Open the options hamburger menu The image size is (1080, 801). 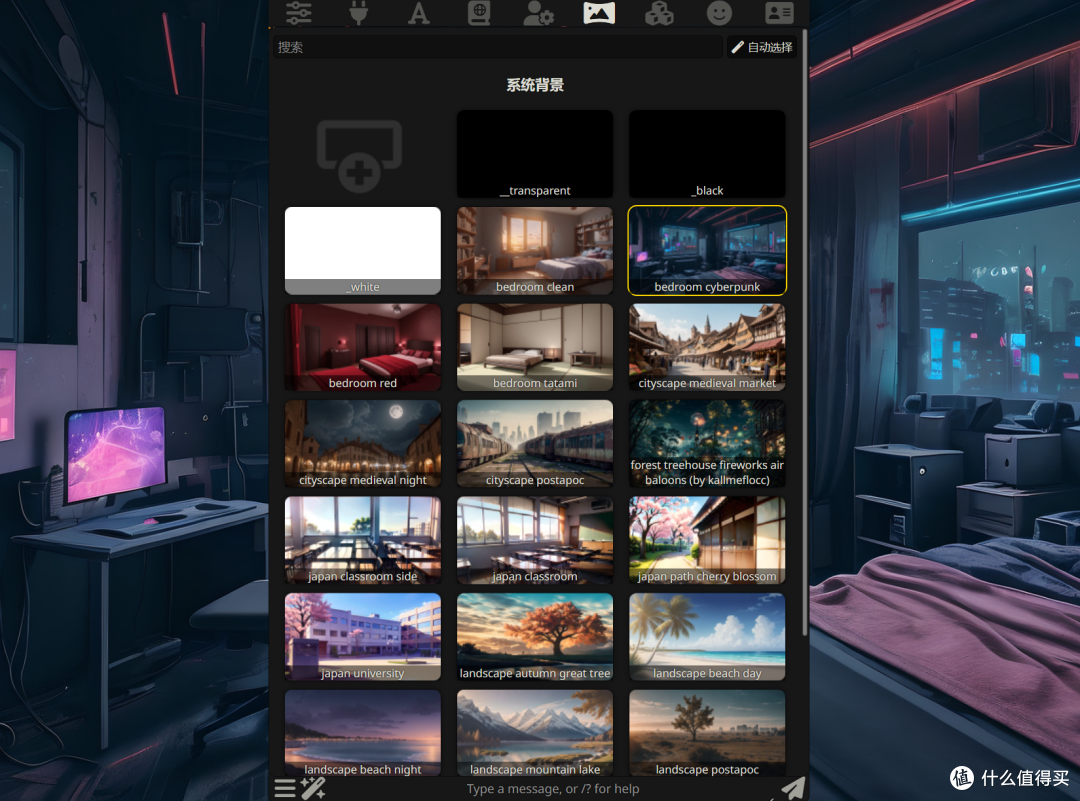pos(285,788)
